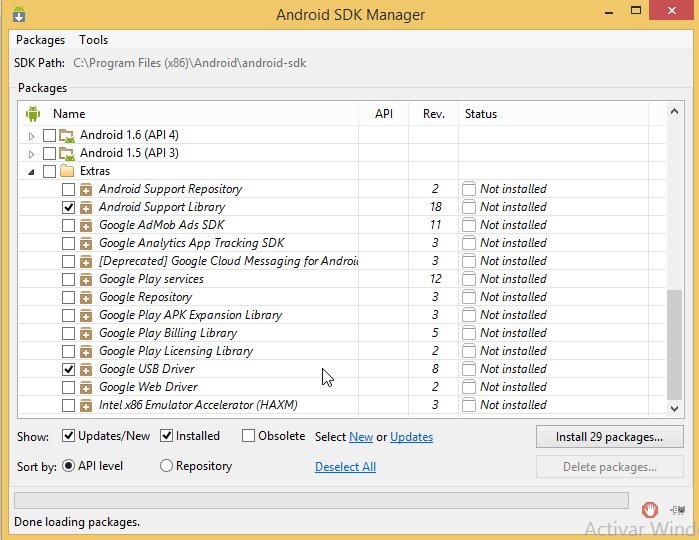Image resolution: width=699 pixels, height=540 pixels.
Task: Open the Tools menu
Action: click(94, 40)
